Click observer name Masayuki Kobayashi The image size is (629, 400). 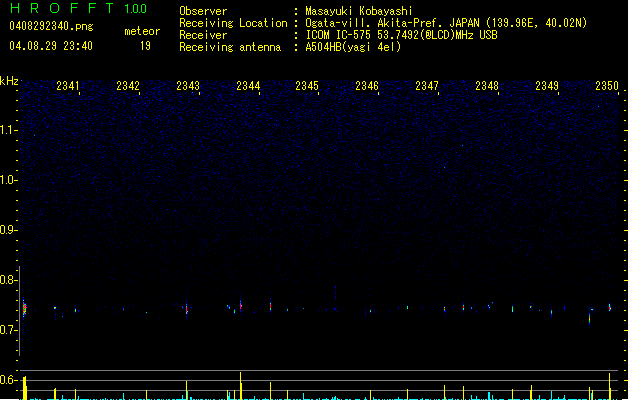coord(358,11)
